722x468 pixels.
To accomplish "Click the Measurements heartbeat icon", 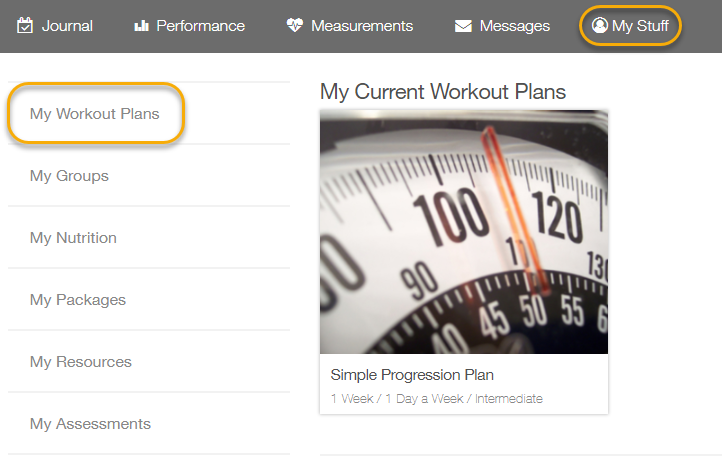I will point(294,25).
